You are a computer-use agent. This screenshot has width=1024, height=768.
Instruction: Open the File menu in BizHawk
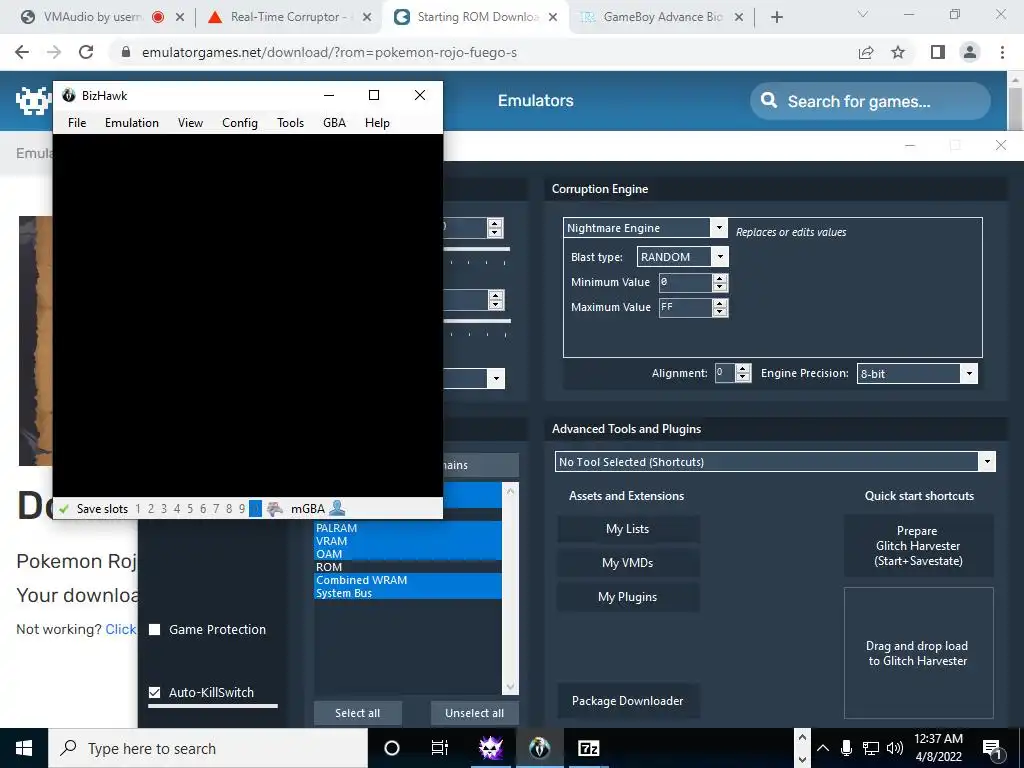tap(77, 123)
